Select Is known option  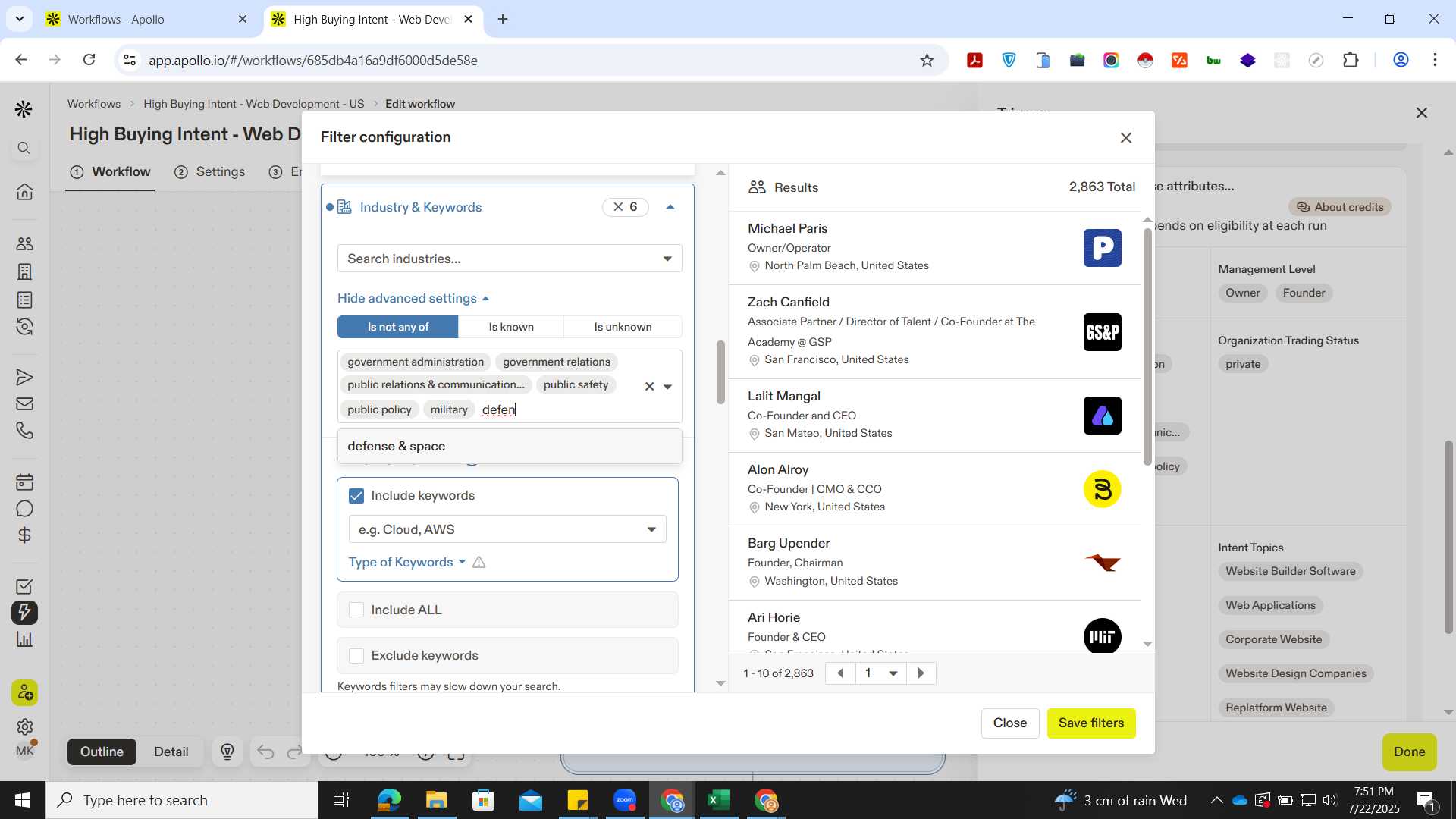tap(511, 327)
